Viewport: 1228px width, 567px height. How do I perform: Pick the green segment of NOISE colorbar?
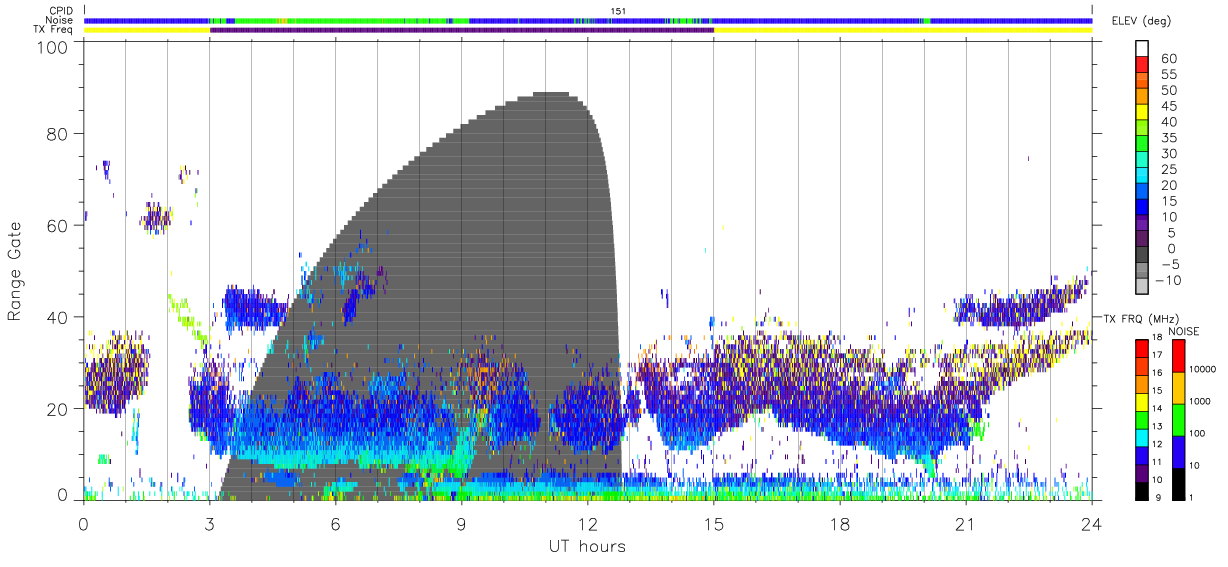(1179, 418)
